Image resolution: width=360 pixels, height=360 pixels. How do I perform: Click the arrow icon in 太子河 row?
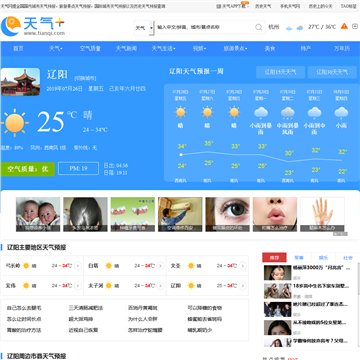coord(160,286)
